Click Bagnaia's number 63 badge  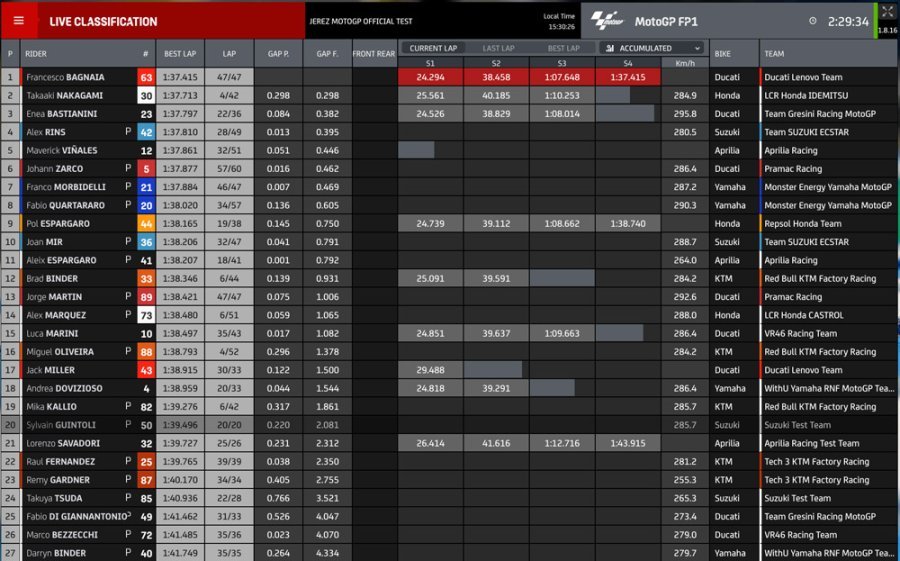(x=146, y=77)
